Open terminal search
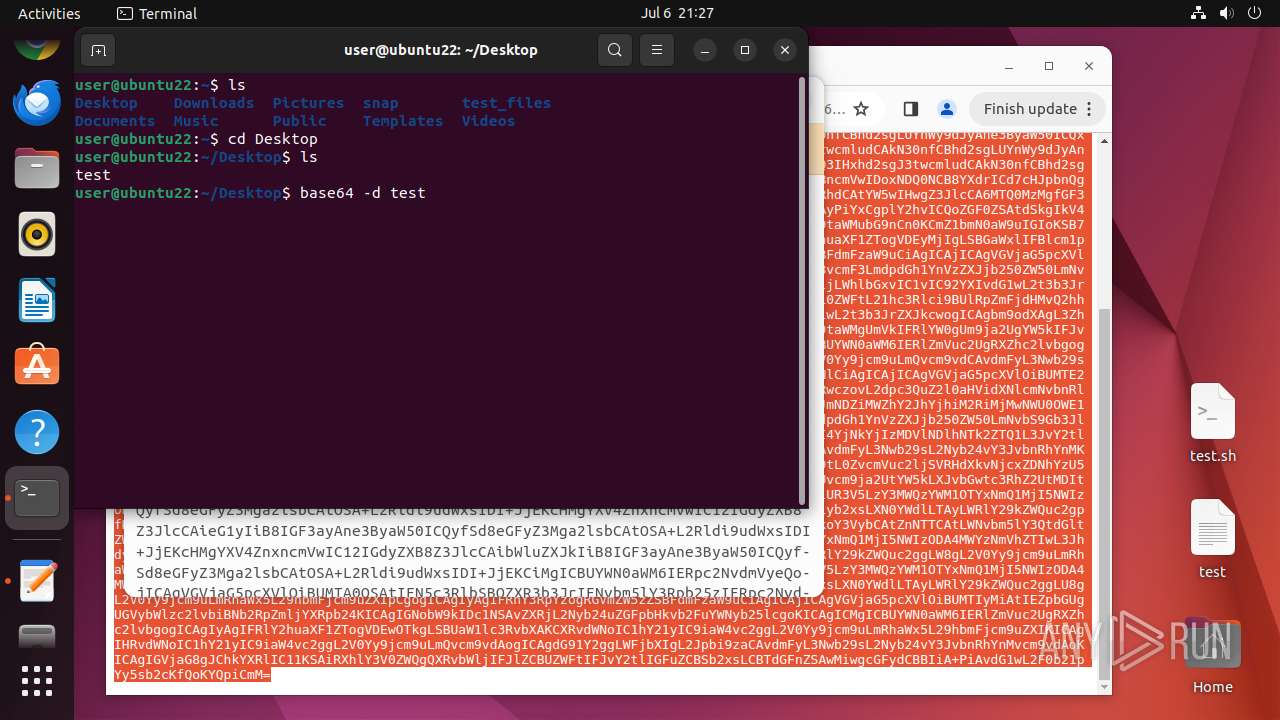This screenshot has height=720, width=1280. (615, 50)
